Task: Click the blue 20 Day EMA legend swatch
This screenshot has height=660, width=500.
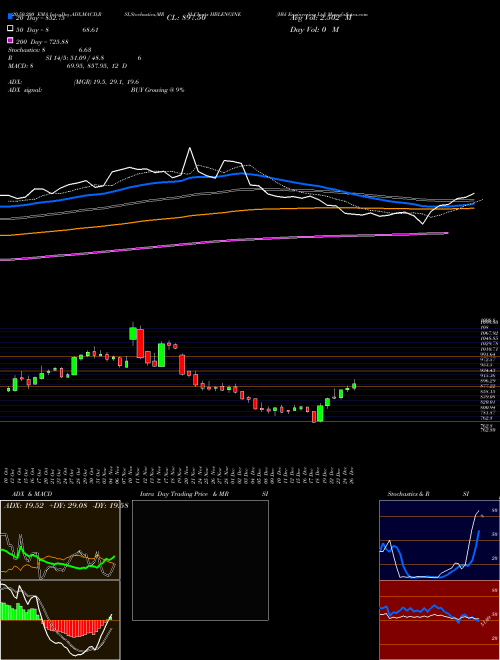Action: (x=10, y=16)
